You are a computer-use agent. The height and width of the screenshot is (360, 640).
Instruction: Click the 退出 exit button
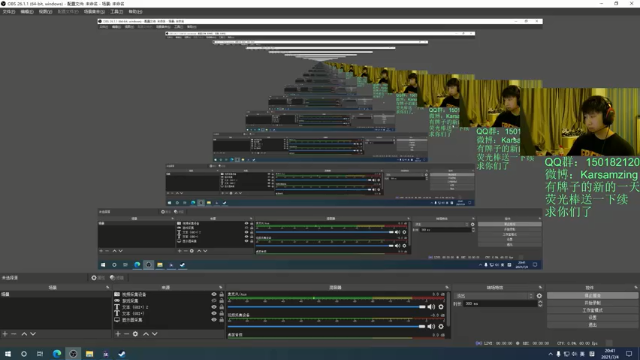(592, 325)
